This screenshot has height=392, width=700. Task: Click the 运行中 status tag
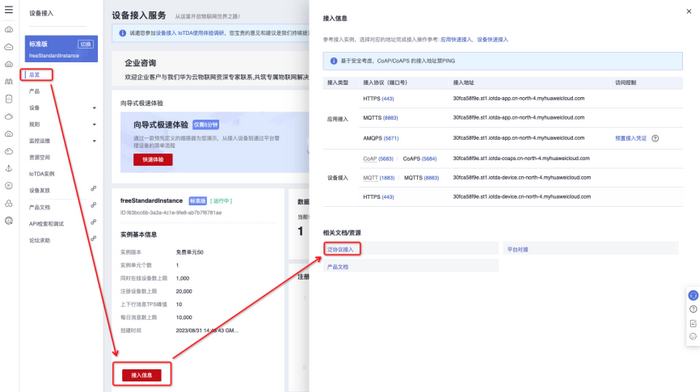[221, 201]
